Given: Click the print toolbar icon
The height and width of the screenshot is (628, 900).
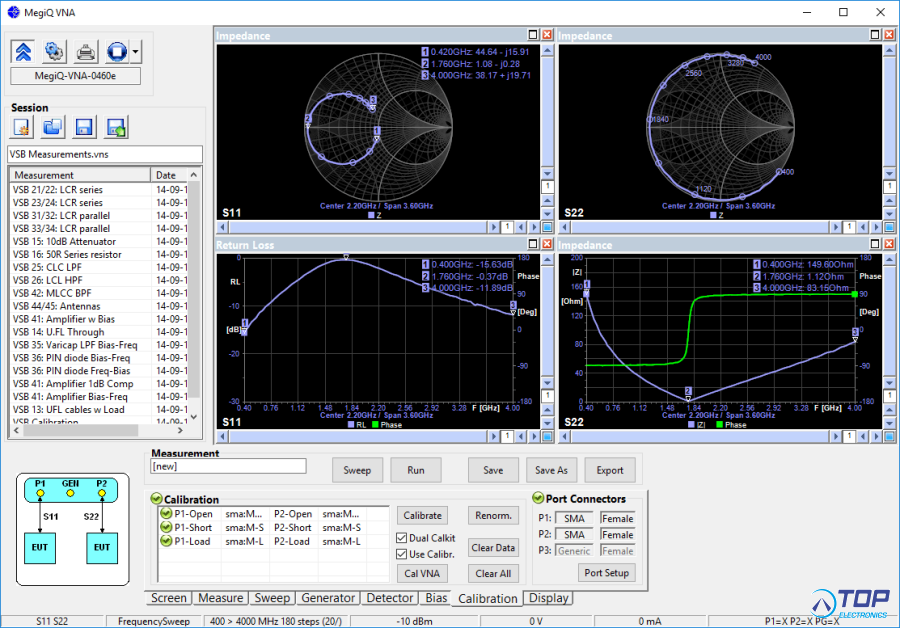Looking at the screenshot, I should 86,52.
